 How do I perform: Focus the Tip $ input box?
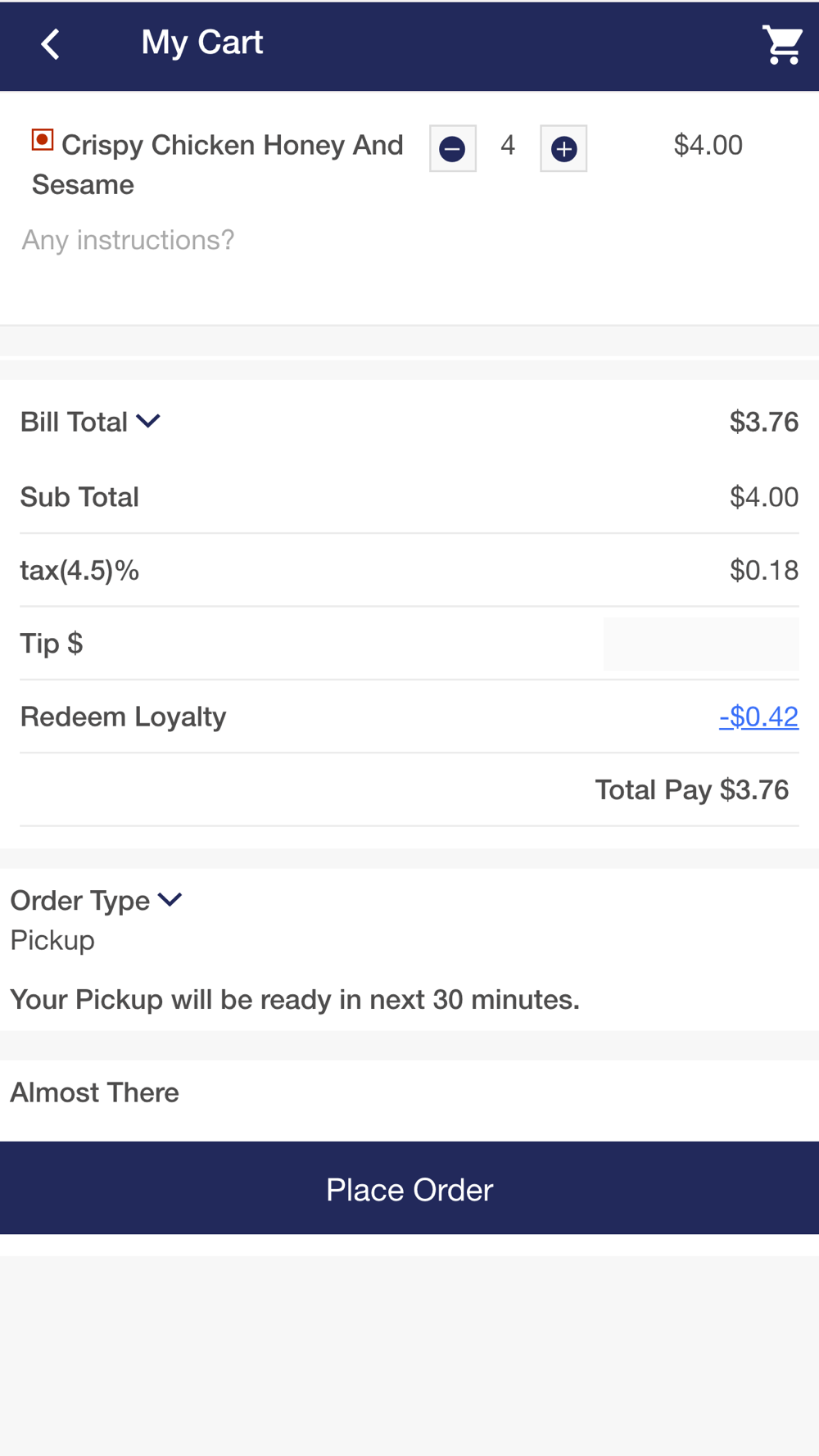701,644
